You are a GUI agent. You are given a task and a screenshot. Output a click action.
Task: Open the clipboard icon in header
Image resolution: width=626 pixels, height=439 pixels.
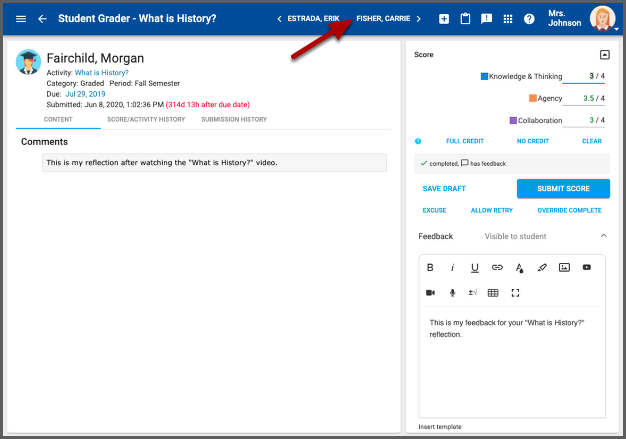point(465,19)
